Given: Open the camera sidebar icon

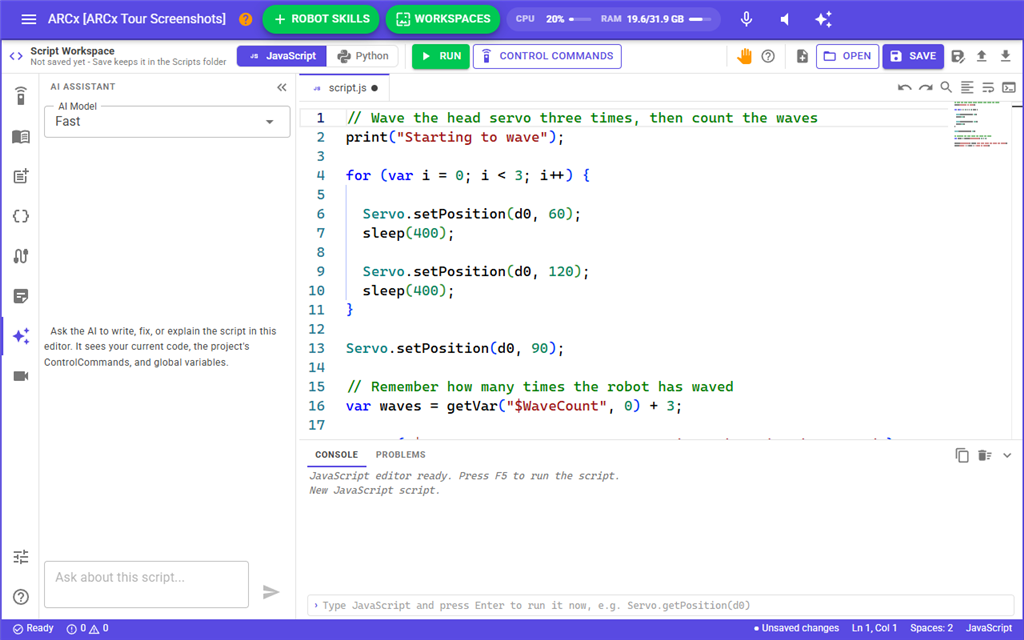Looking at the screenshot, I should click(x=21, y=376).
